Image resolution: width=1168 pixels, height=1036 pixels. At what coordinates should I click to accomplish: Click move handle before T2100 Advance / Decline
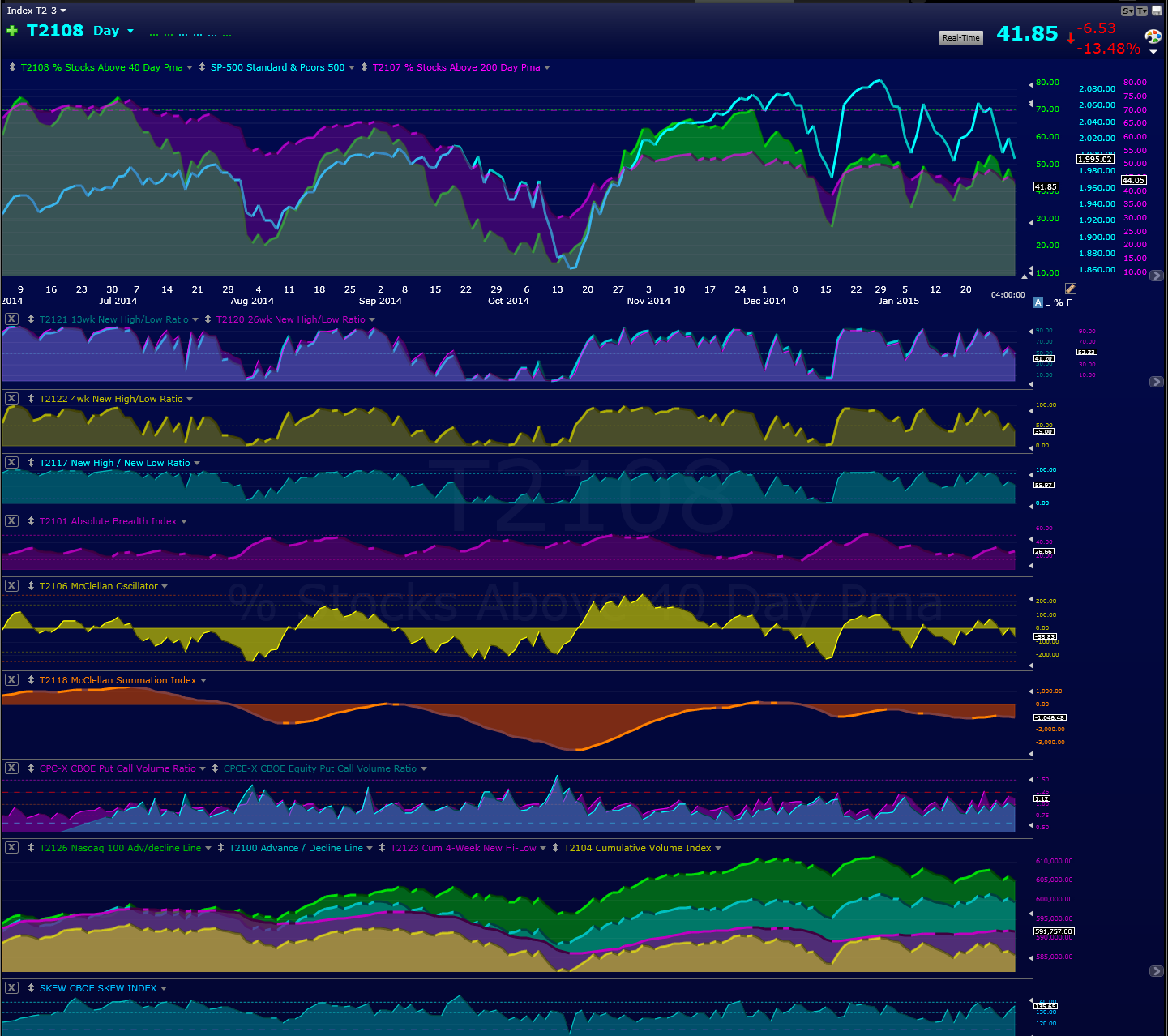(x=220, y=848)
